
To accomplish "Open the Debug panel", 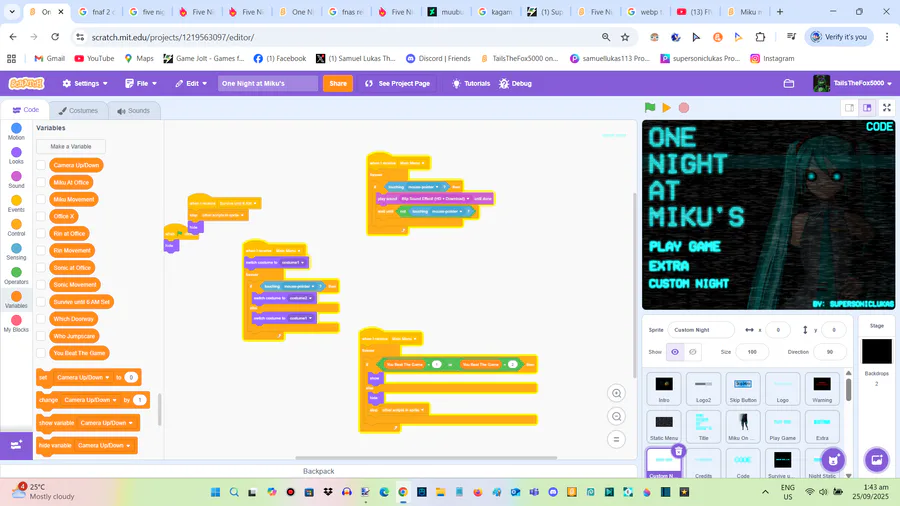I will (x=515, y=84).
